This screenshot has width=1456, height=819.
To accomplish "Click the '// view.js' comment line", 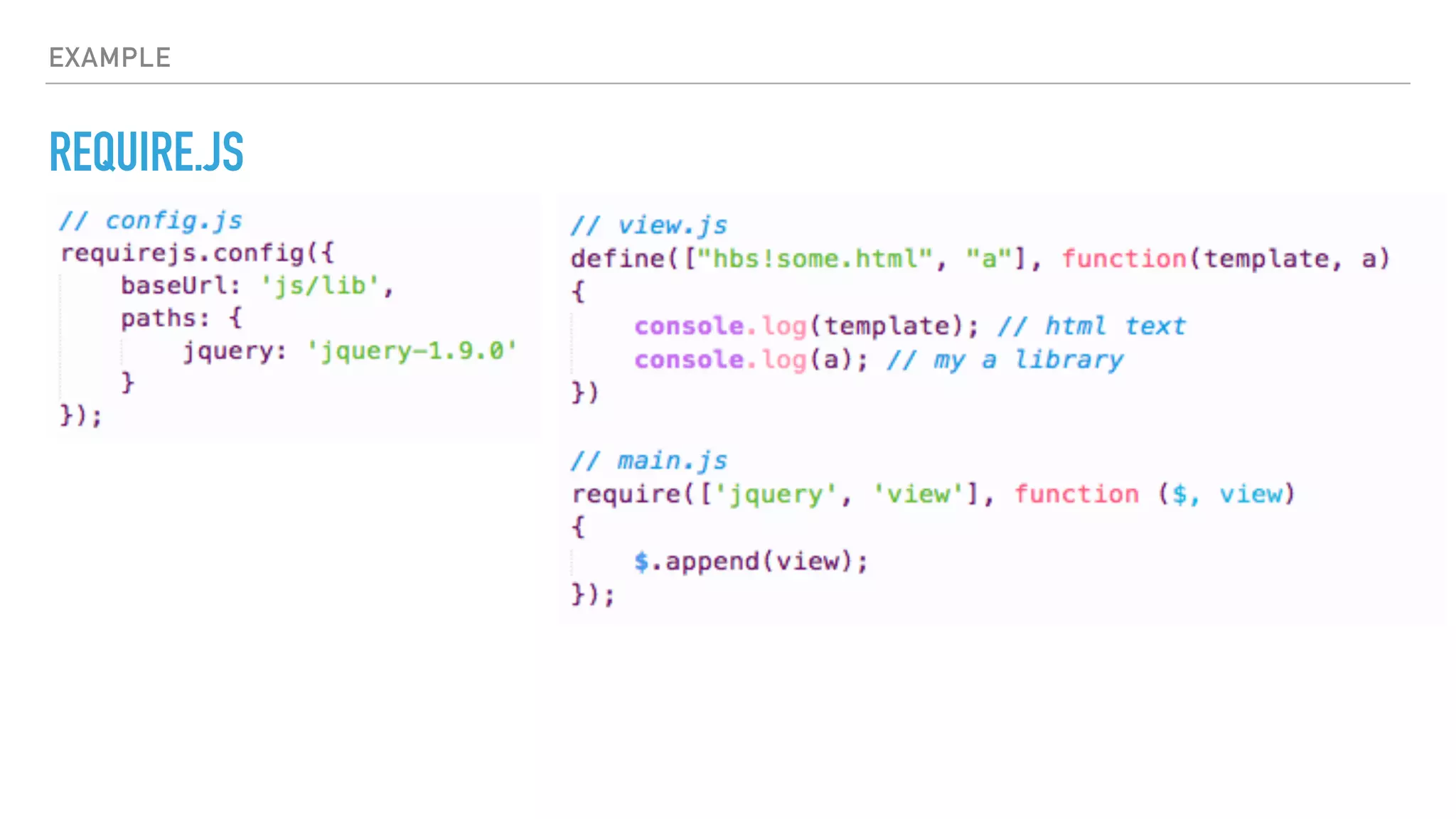I will (x=649, y=225).
